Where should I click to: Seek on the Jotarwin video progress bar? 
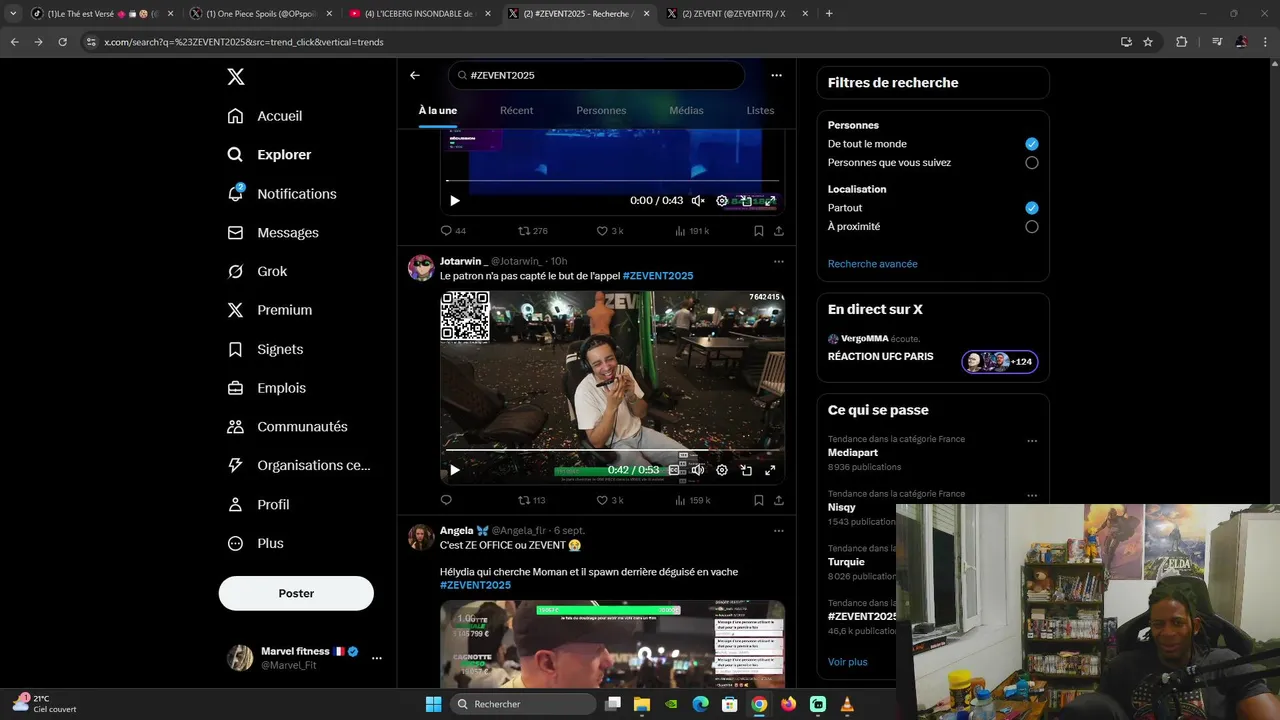612,451
